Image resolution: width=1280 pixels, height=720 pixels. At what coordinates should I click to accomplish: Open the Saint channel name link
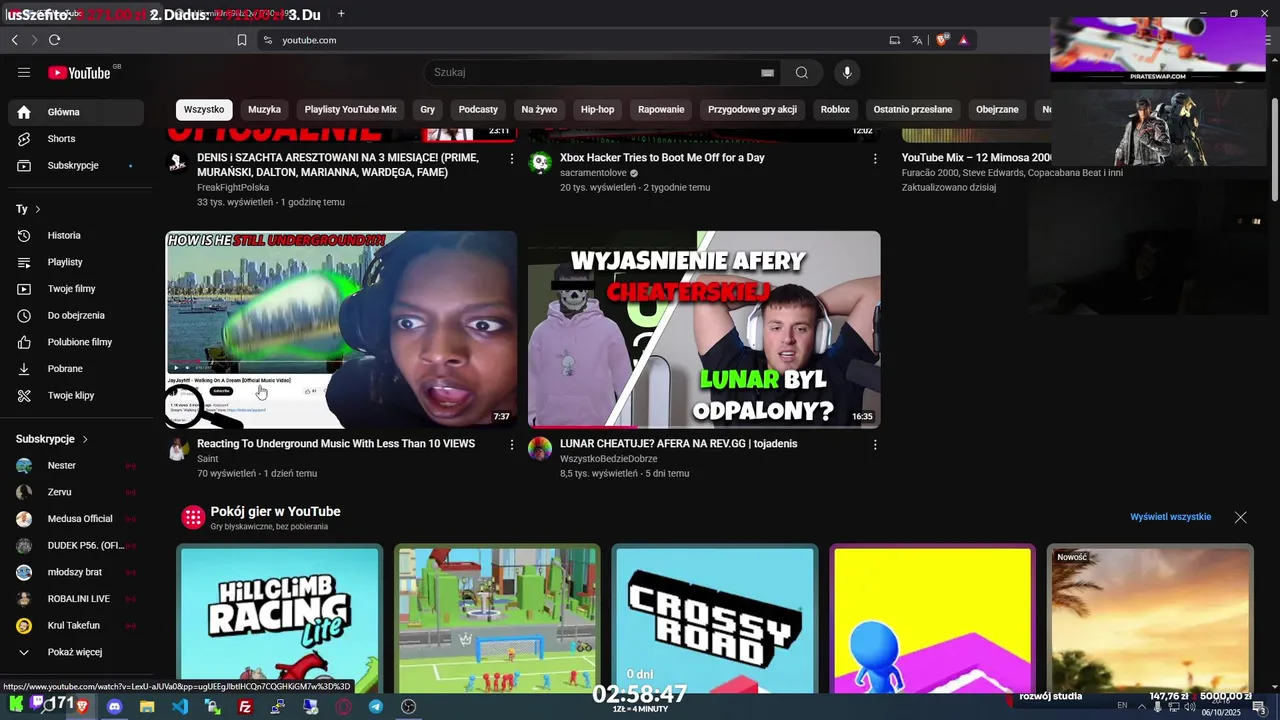[207, 459]
